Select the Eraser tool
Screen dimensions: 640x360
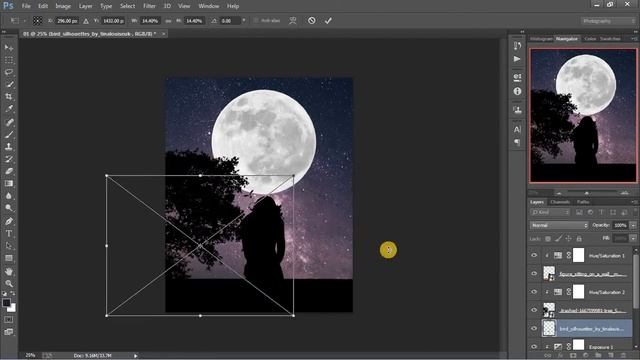coord(9,171)
